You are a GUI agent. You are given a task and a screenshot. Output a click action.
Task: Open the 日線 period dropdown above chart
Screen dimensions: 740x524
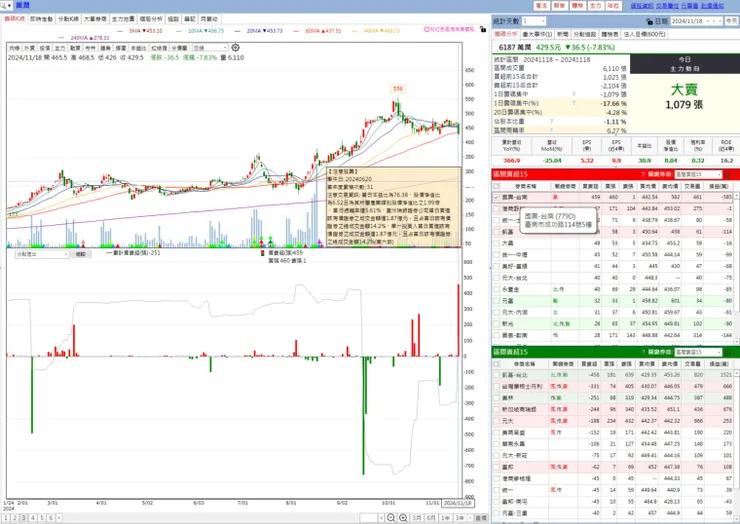[x=210, y=48]
